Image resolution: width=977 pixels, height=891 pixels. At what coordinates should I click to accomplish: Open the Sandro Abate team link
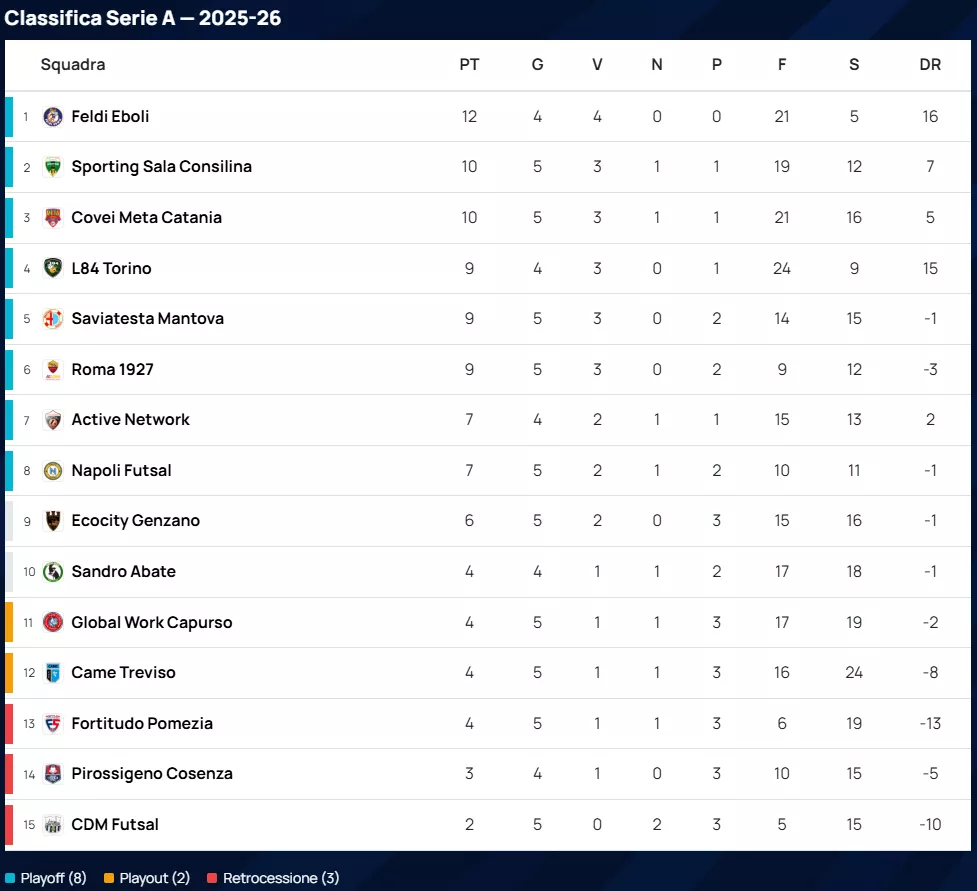pos(123,572)
